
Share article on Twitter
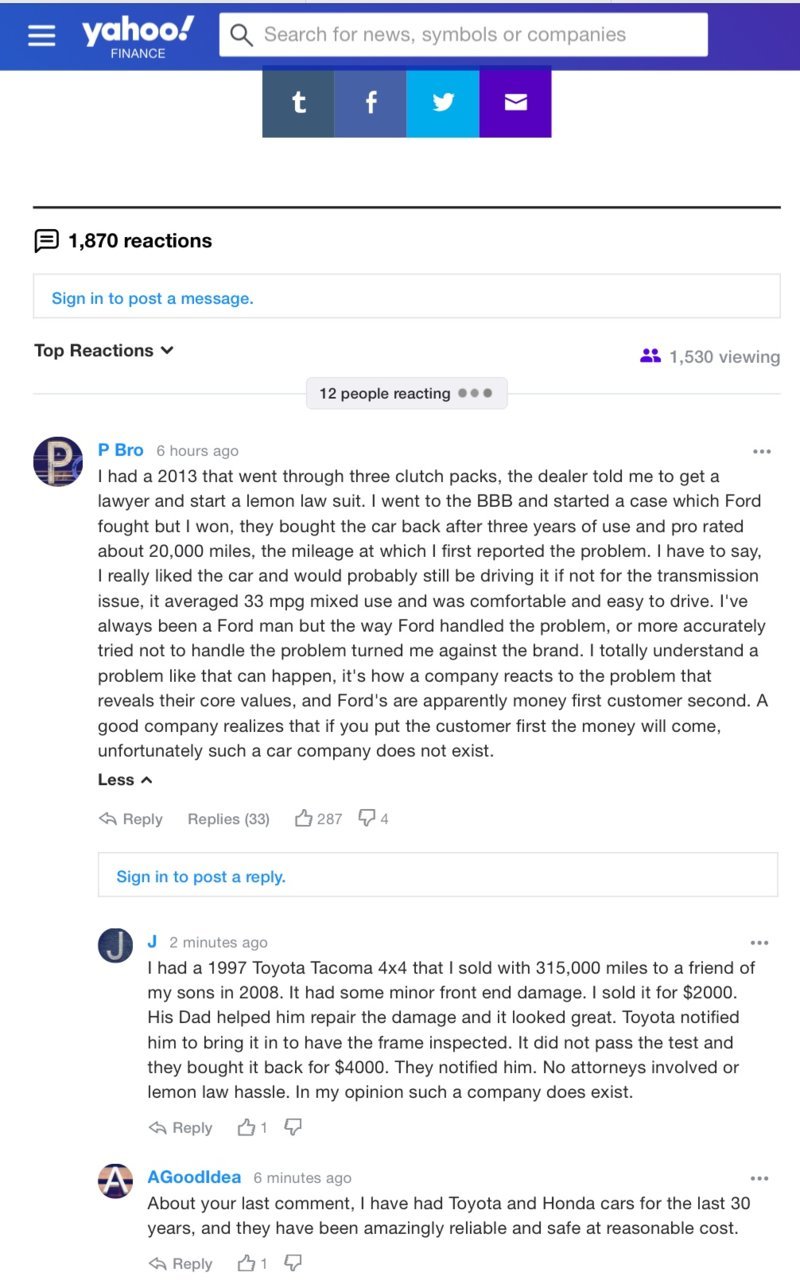443,102
